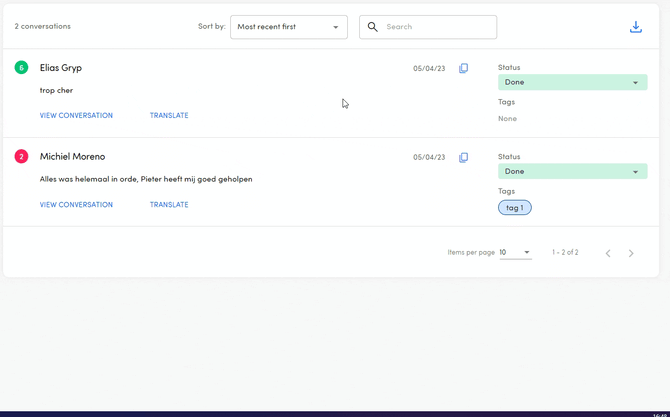The image size is (670, 417).
Task: Copy Elias Gryp's conversation with copy icon
Action: pos(463,69)
